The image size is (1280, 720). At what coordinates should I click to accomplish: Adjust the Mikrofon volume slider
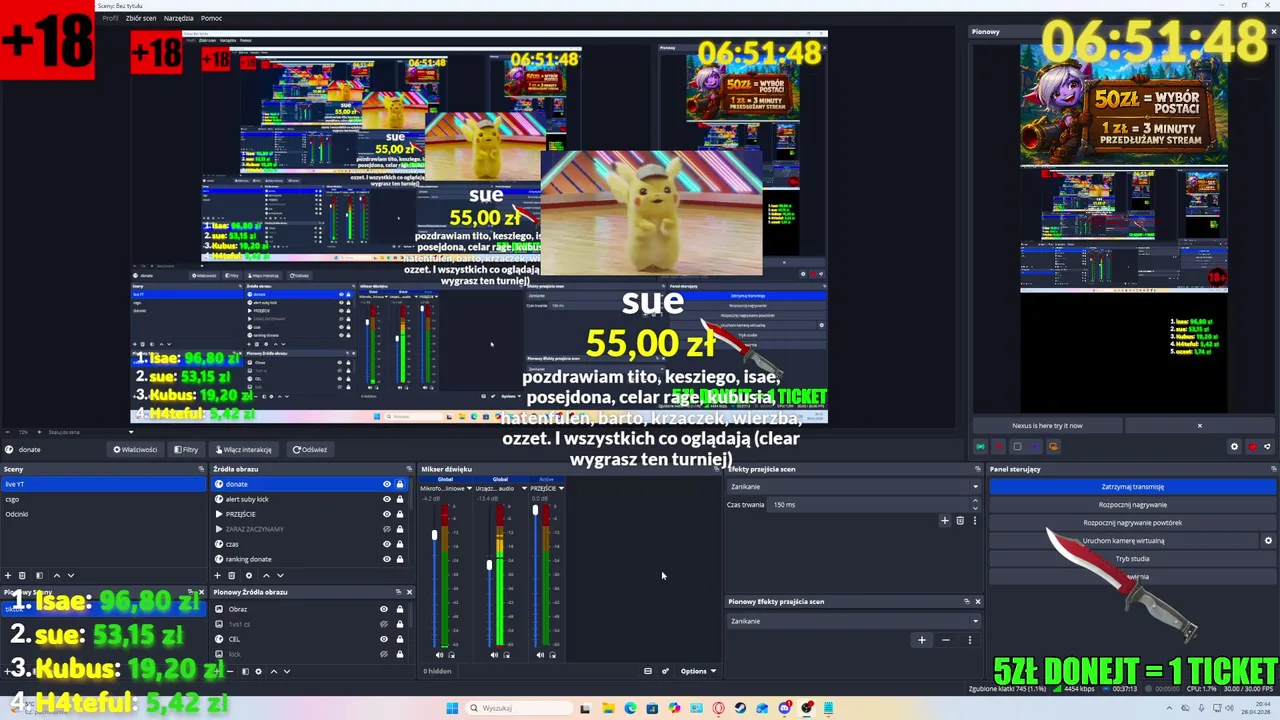[x=435, y=535]
